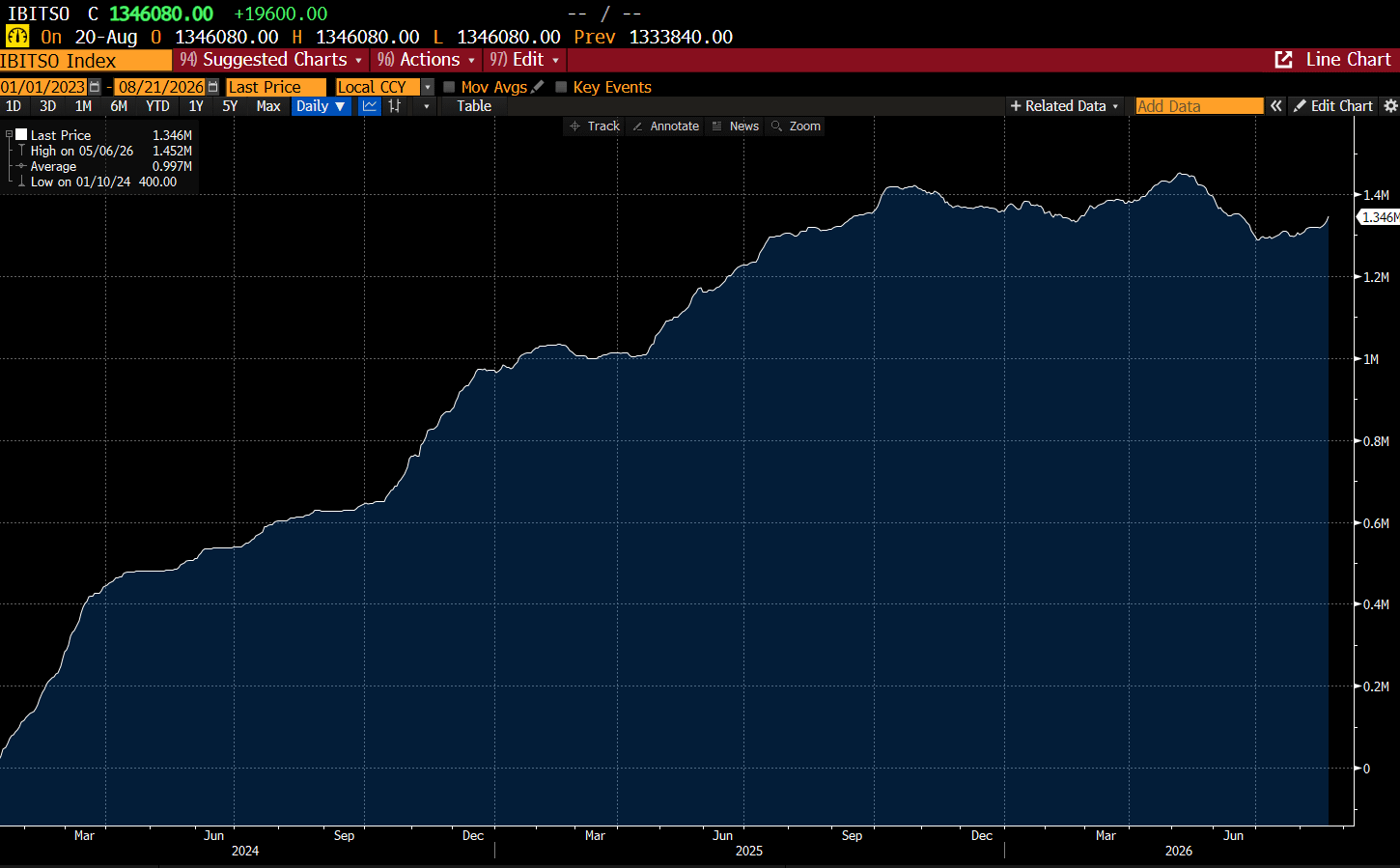
Task: Open the Suggested Charts dropdown
Action: pos(271,60)
